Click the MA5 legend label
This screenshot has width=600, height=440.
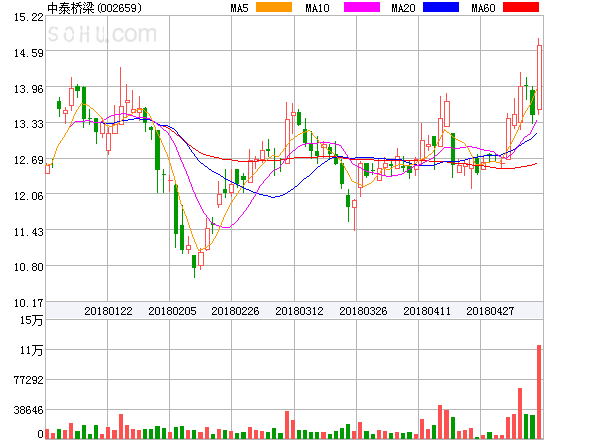coord(240,8)
